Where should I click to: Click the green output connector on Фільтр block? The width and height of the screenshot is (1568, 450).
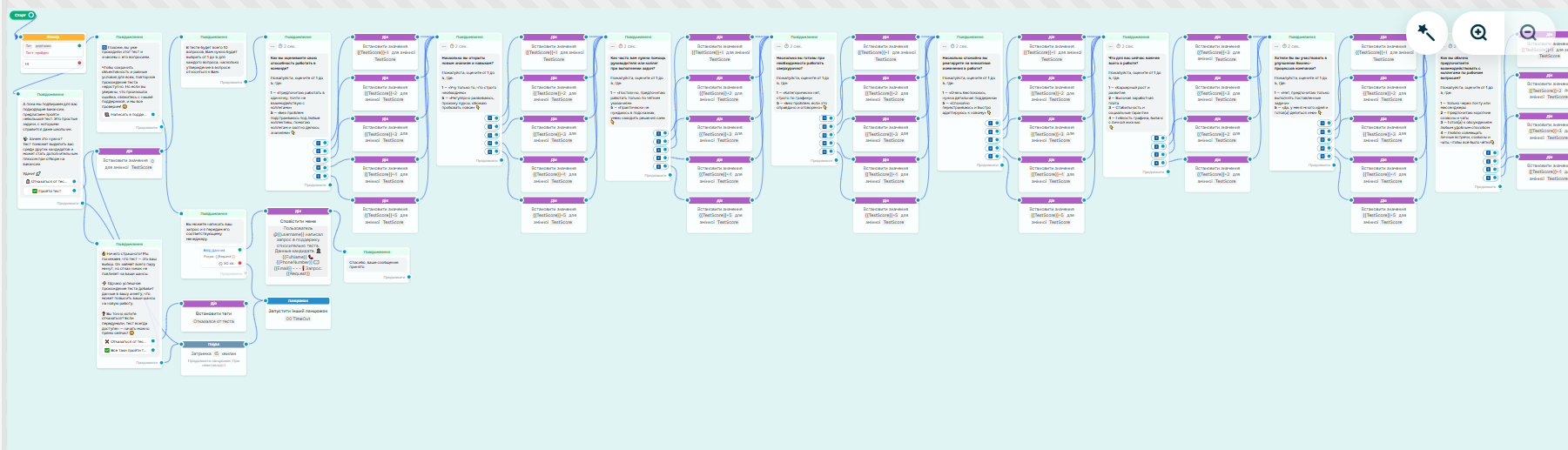click(80, 45)
